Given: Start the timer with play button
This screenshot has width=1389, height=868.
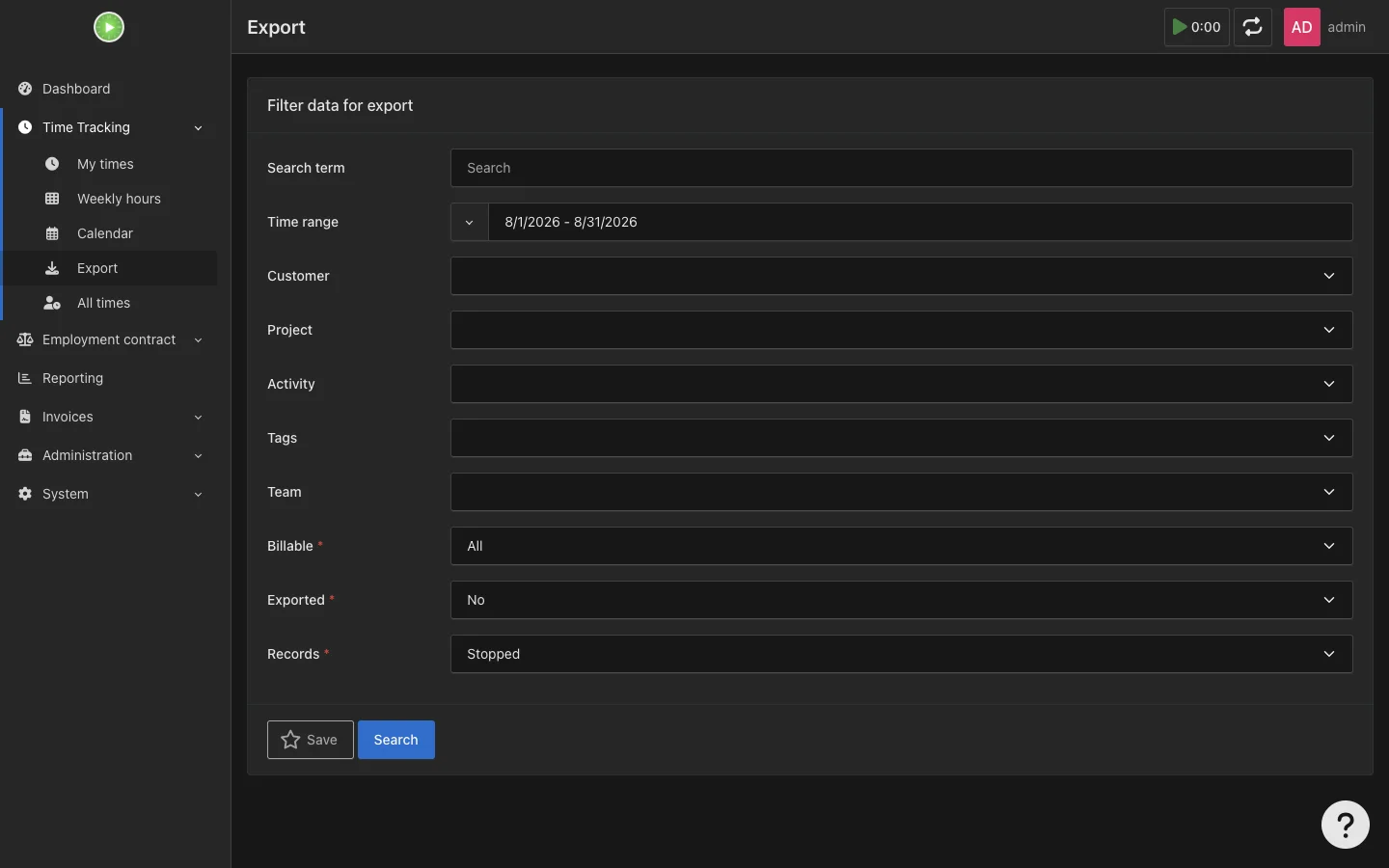Looking at the screenshot, I should coord(1196,27).
